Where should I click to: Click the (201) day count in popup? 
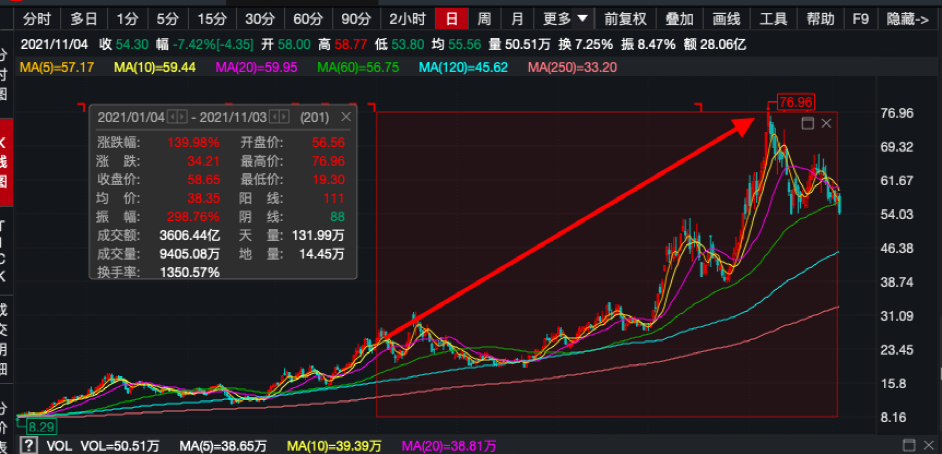(314, 117)
